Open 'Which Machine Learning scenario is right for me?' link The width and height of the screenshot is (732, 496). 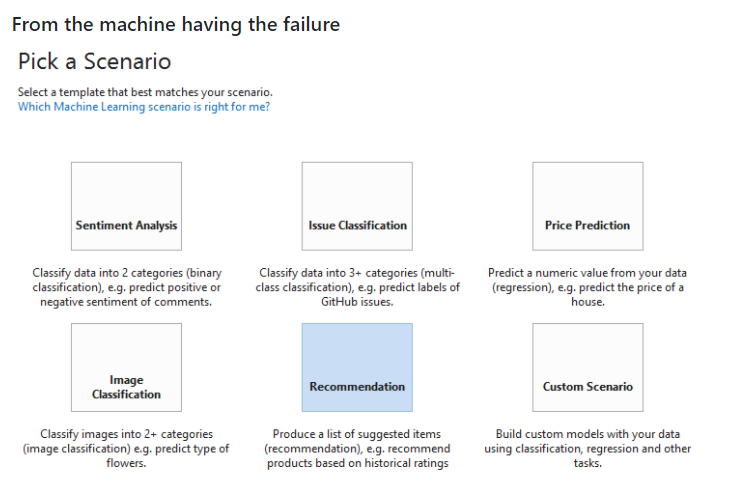(144, 107)
